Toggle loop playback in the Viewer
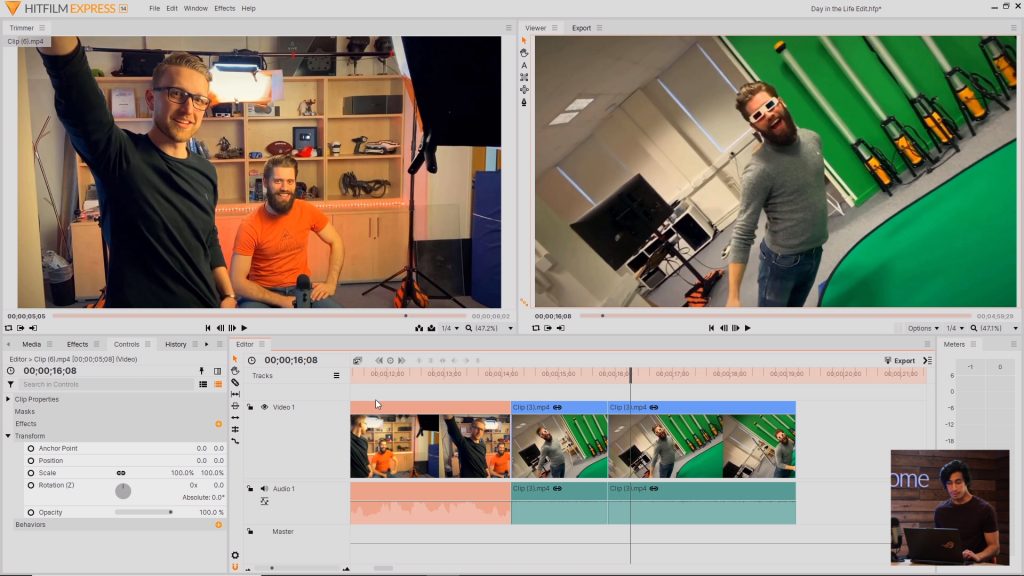The width and height of the screenshot is (1024, 576). tap(536, 328)
